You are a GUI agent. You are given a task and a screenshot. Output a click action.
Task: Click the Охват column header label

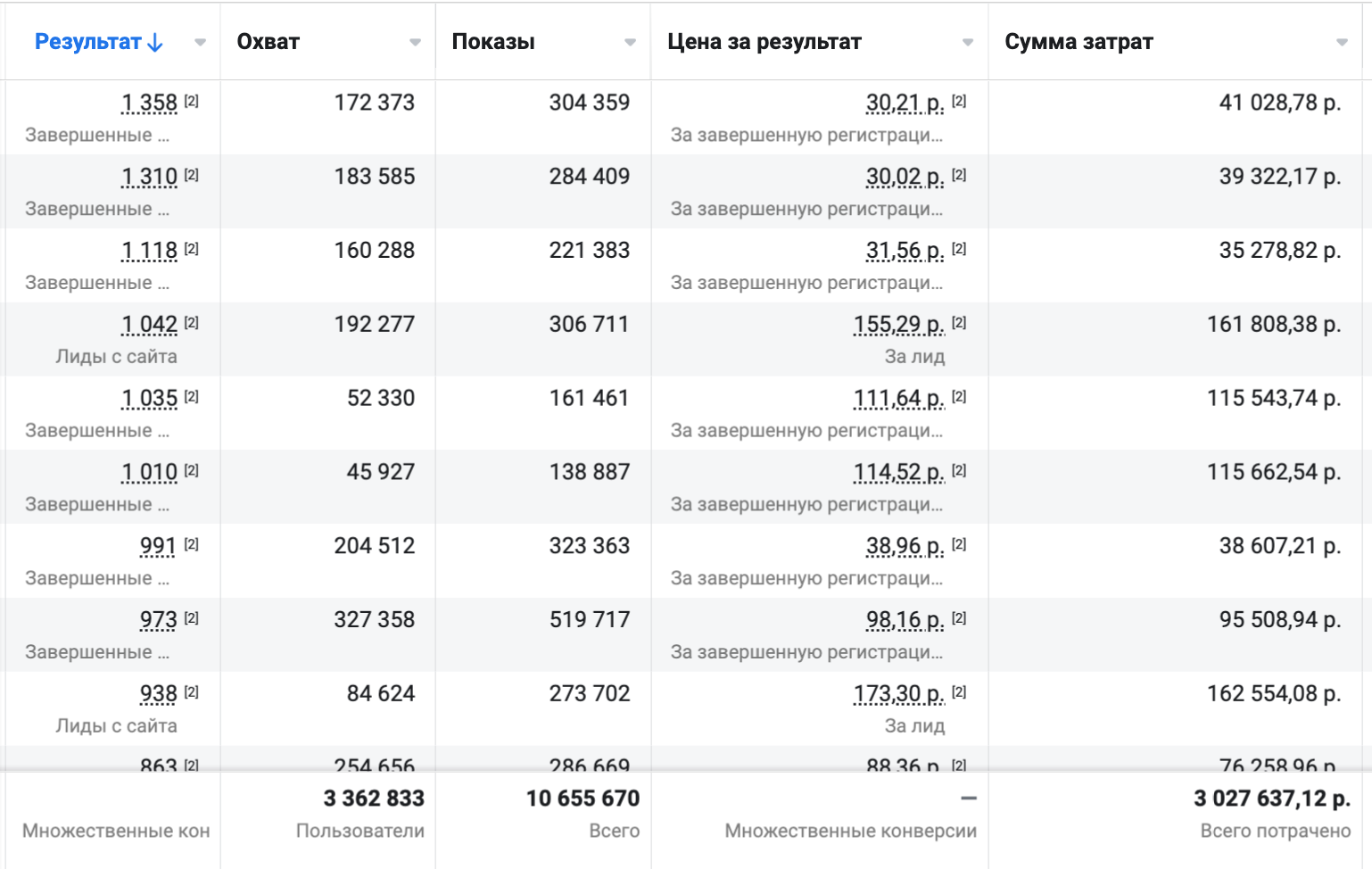pyautogui.click(x=269, y=42)
